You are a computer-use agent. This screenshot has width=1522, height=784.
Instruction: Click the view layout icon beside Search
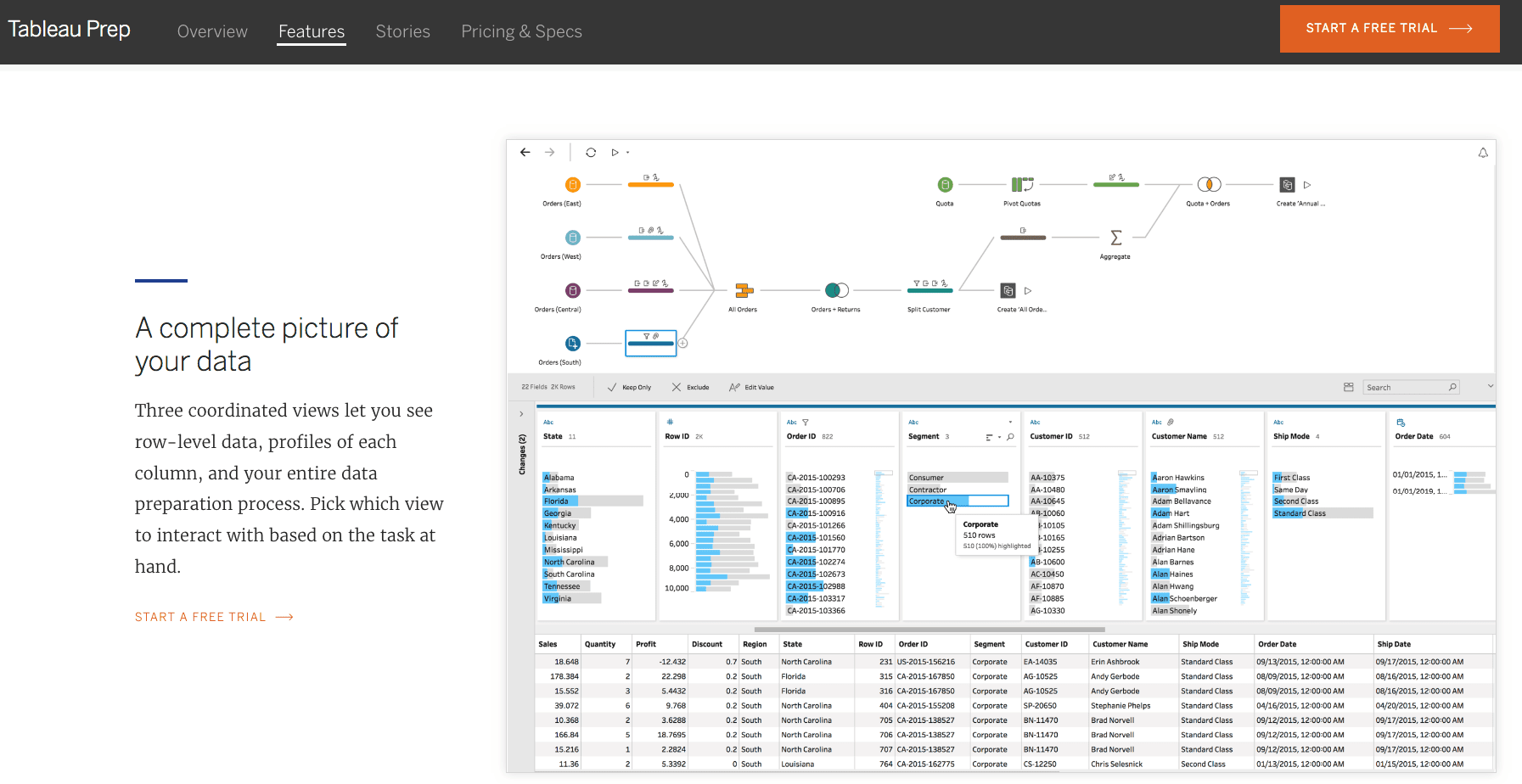coord(1349,387)
